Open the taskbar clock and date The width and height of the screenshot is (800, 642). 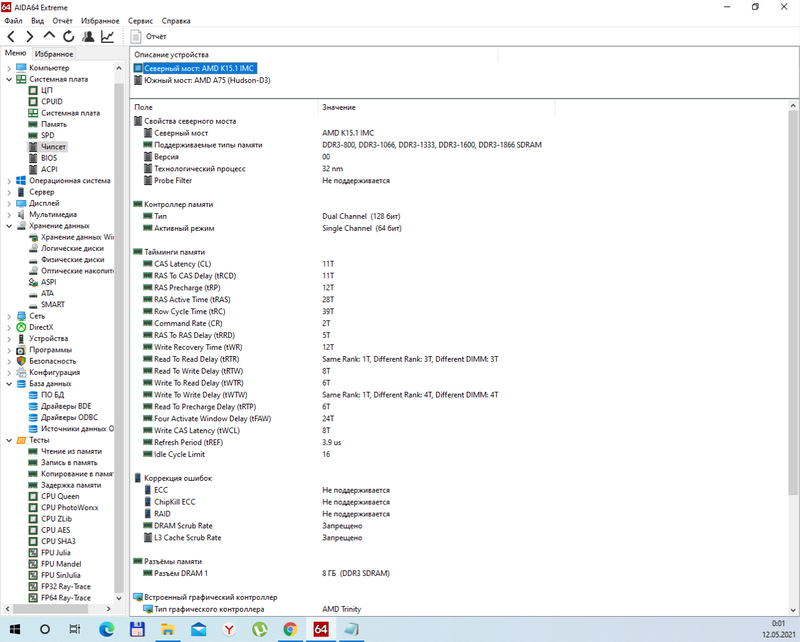coord(778,629)
